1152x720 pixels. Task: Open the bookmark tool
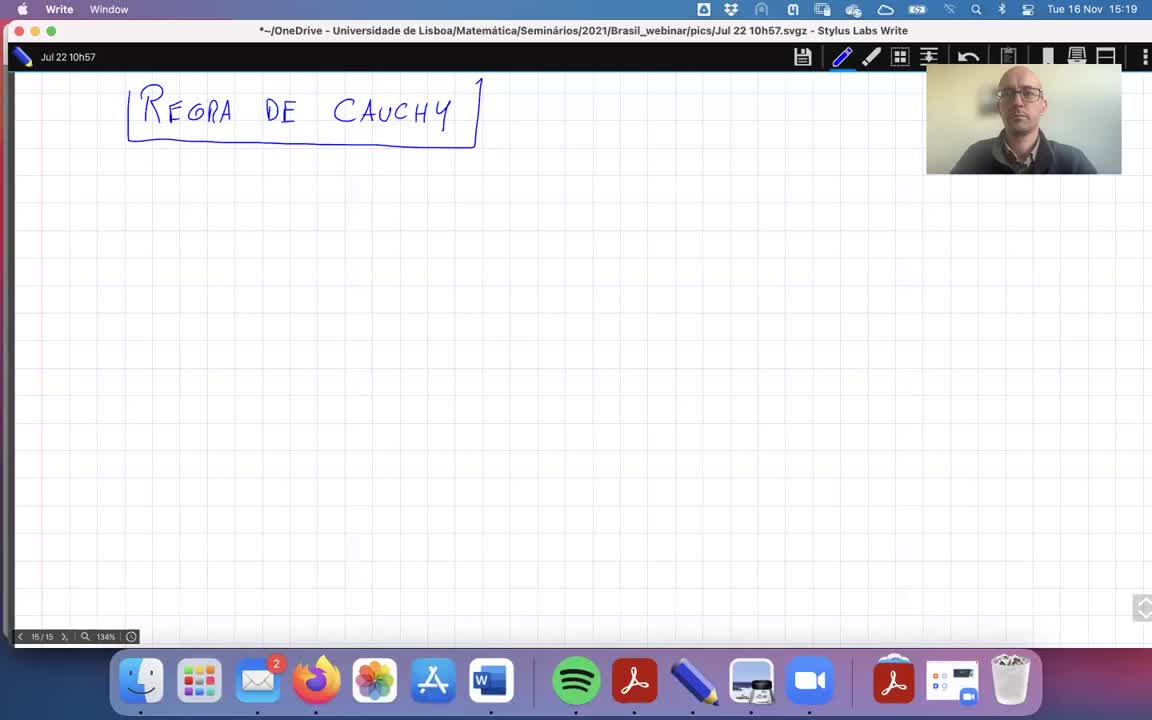click(1048, 56)
